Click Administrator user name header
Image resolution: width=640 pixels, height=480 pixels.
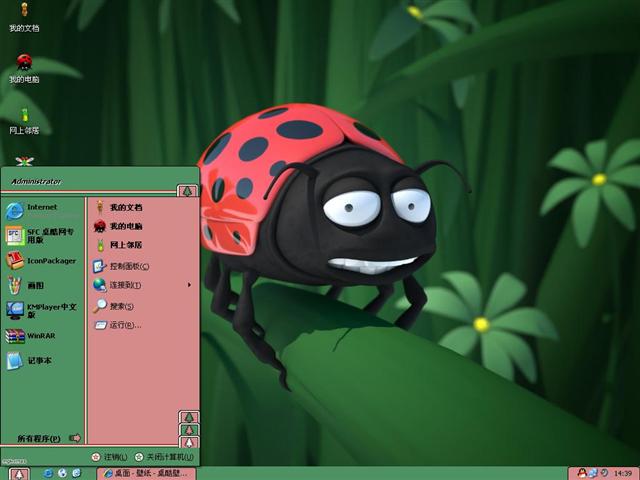36,182
